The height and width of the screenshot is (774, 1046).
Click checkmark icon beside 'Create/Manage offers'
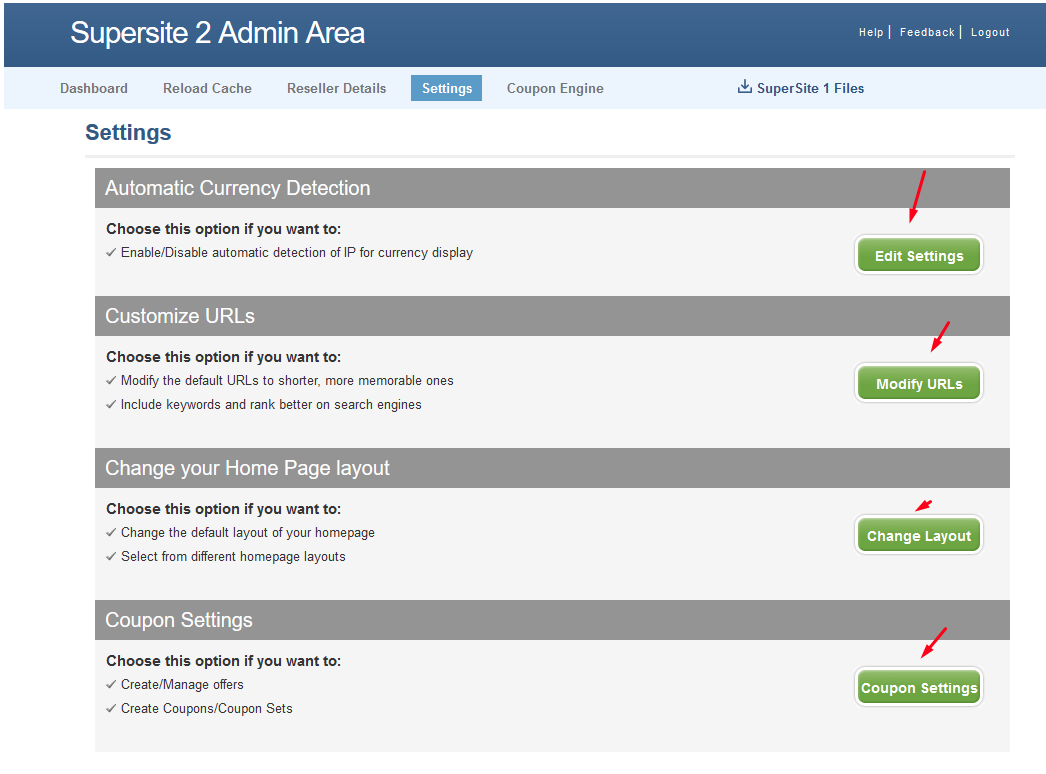tap(111, 685)
